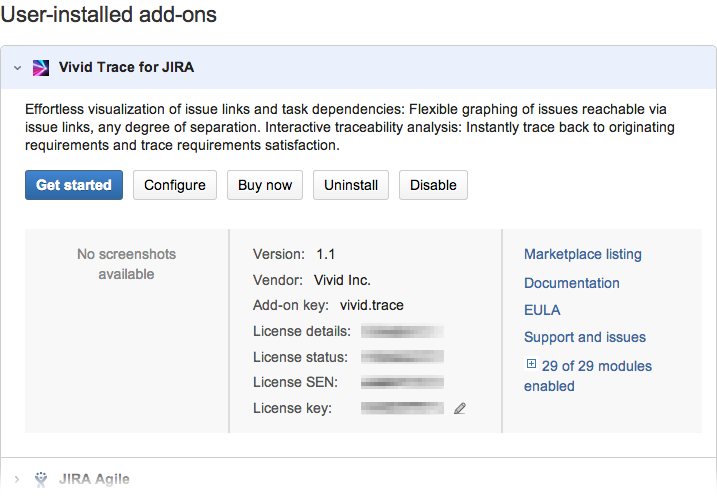Click the blurred License status value

(402, 357)
